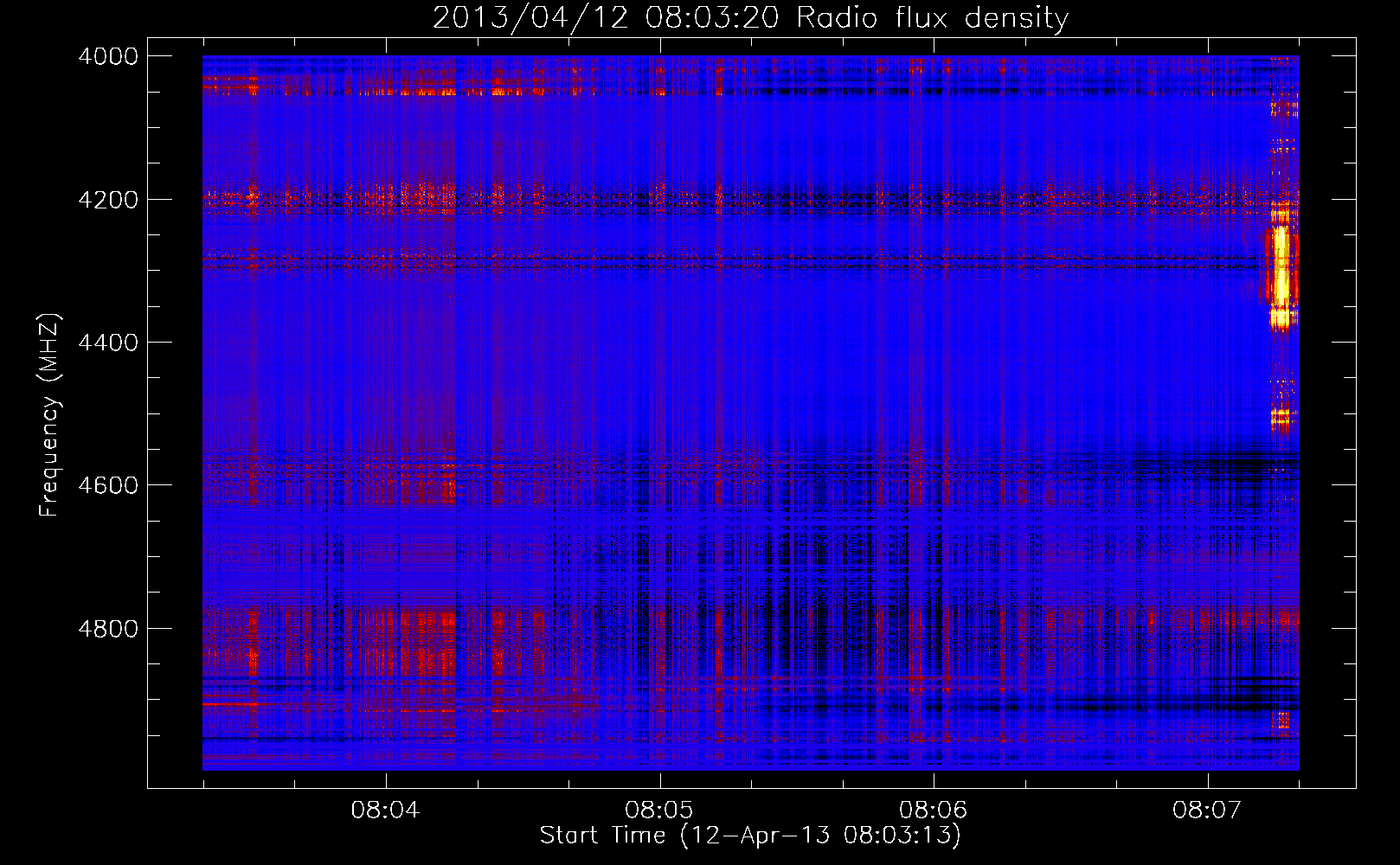Click the 4200 frequency axis label
Image resolution: width=1400 pixels, height=865 pixels.
(x=108, y=199)
